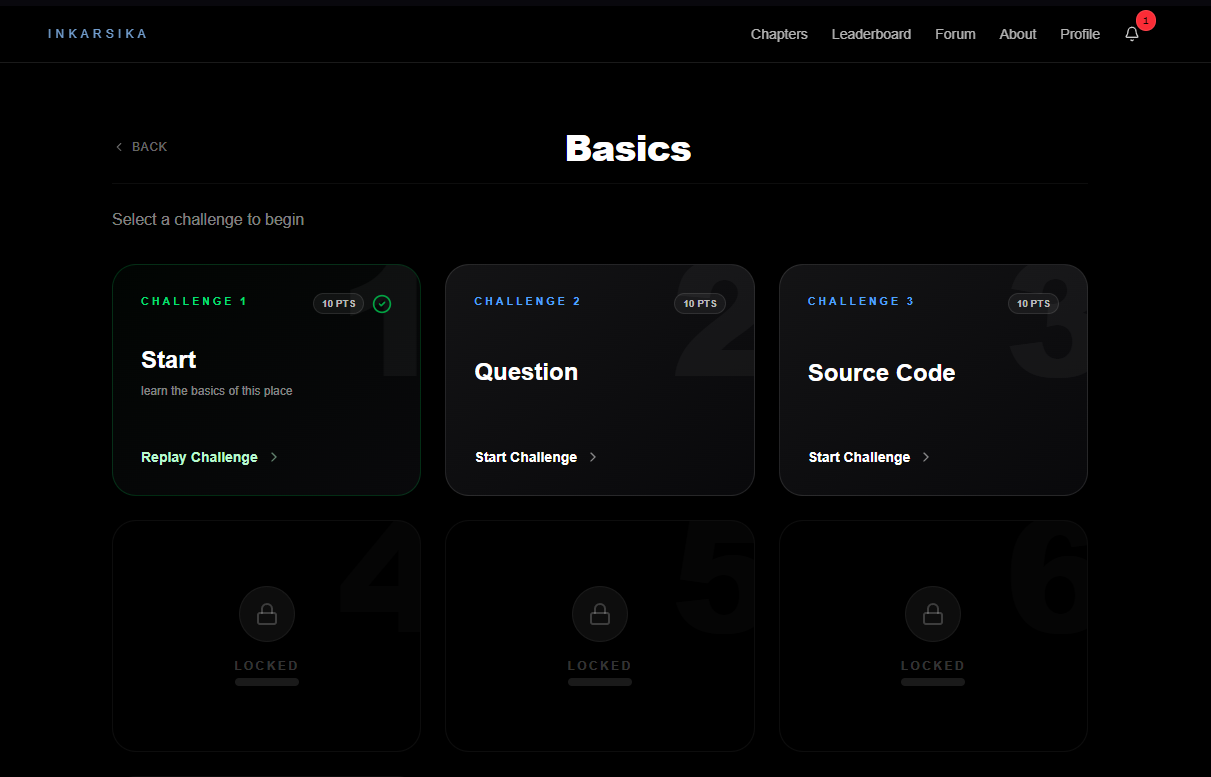Viewport: 1211px width, 777px height.
Task: Open notifications via the bell icon
Action: tap(1131, 33)
